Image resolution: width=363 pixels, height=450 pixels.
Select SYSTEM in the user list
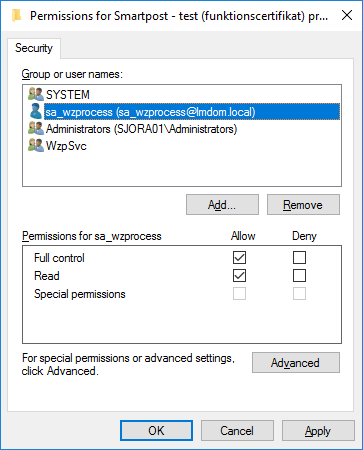point(68,95)
